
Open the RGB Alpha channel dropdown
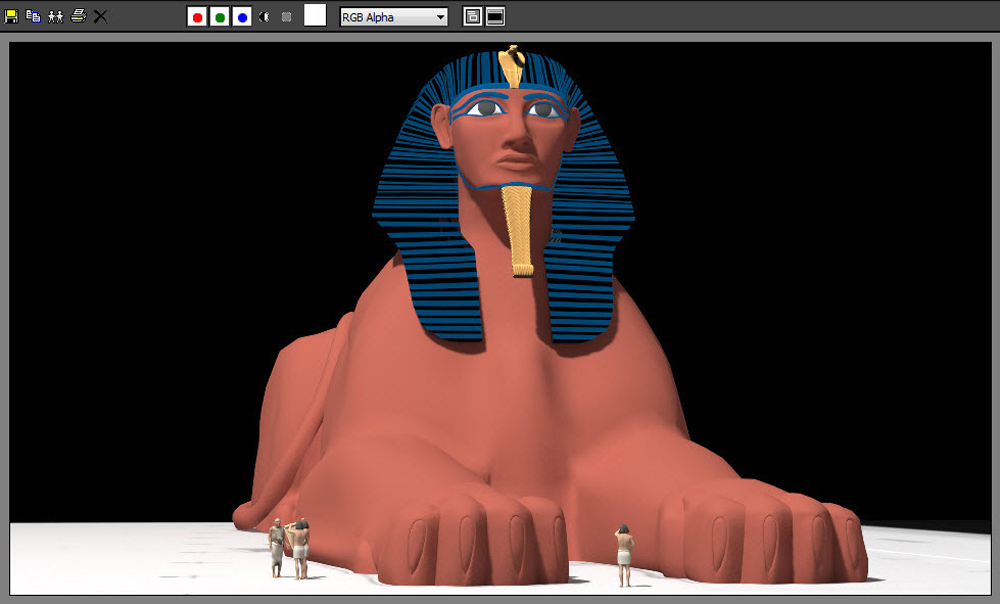(393, 17)
